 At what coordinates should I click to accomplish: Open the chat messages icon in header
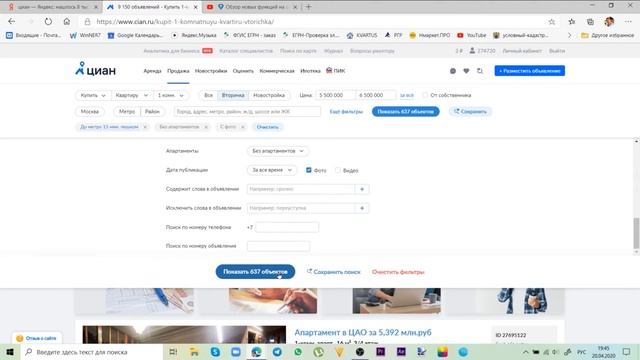point(453,71)
